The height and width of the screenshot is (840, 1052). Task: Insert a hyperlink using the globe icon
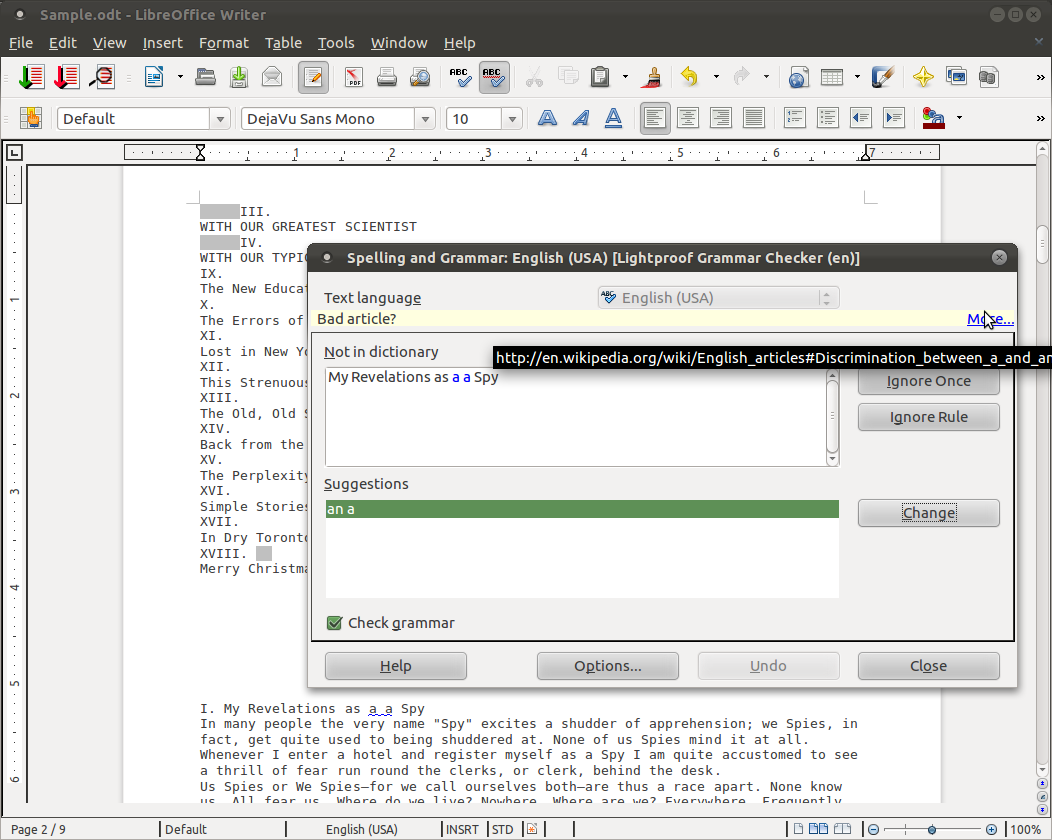[x=798, y=77]
